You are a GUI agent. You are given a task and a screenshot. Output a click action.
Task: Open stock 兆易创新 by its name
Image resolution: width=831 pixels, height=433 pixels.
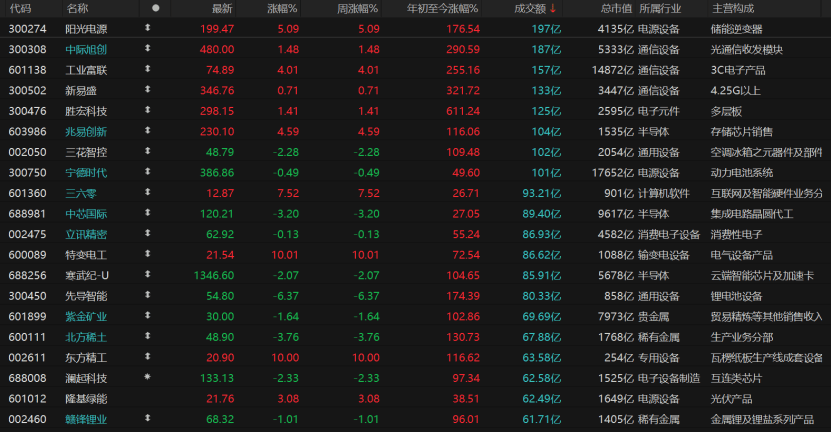pos(86,131)
